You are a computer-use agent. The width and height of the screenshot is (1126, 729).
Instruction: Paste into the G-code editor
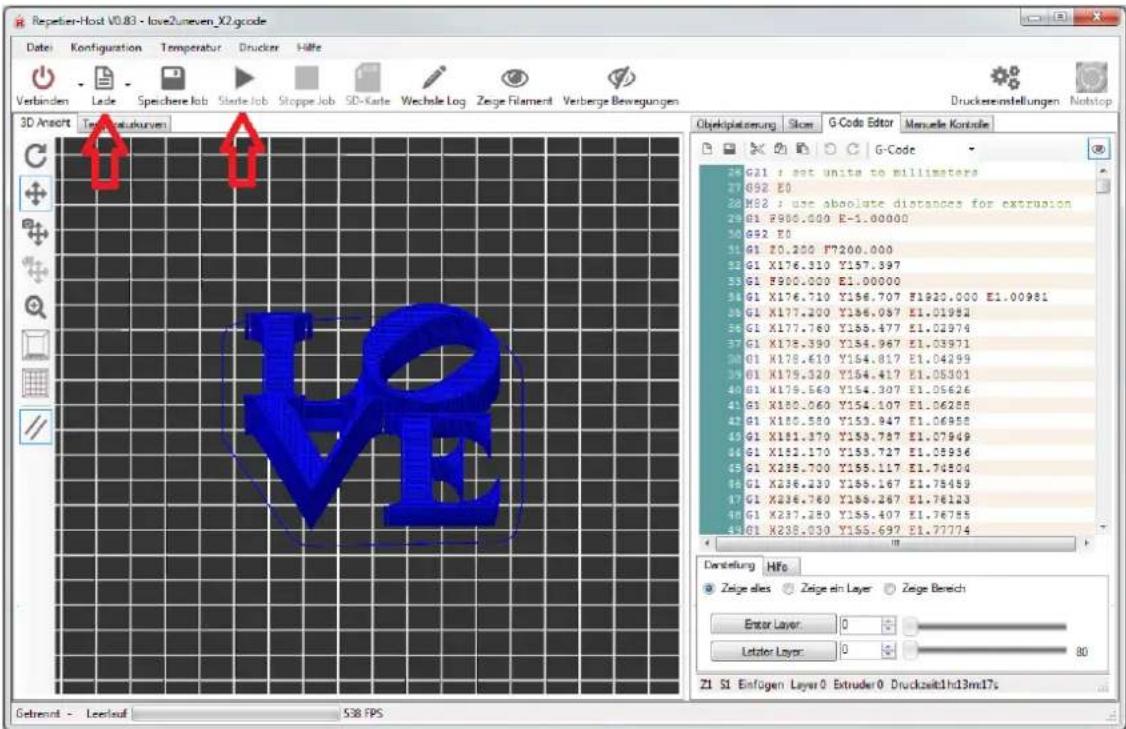click(802, 149)
